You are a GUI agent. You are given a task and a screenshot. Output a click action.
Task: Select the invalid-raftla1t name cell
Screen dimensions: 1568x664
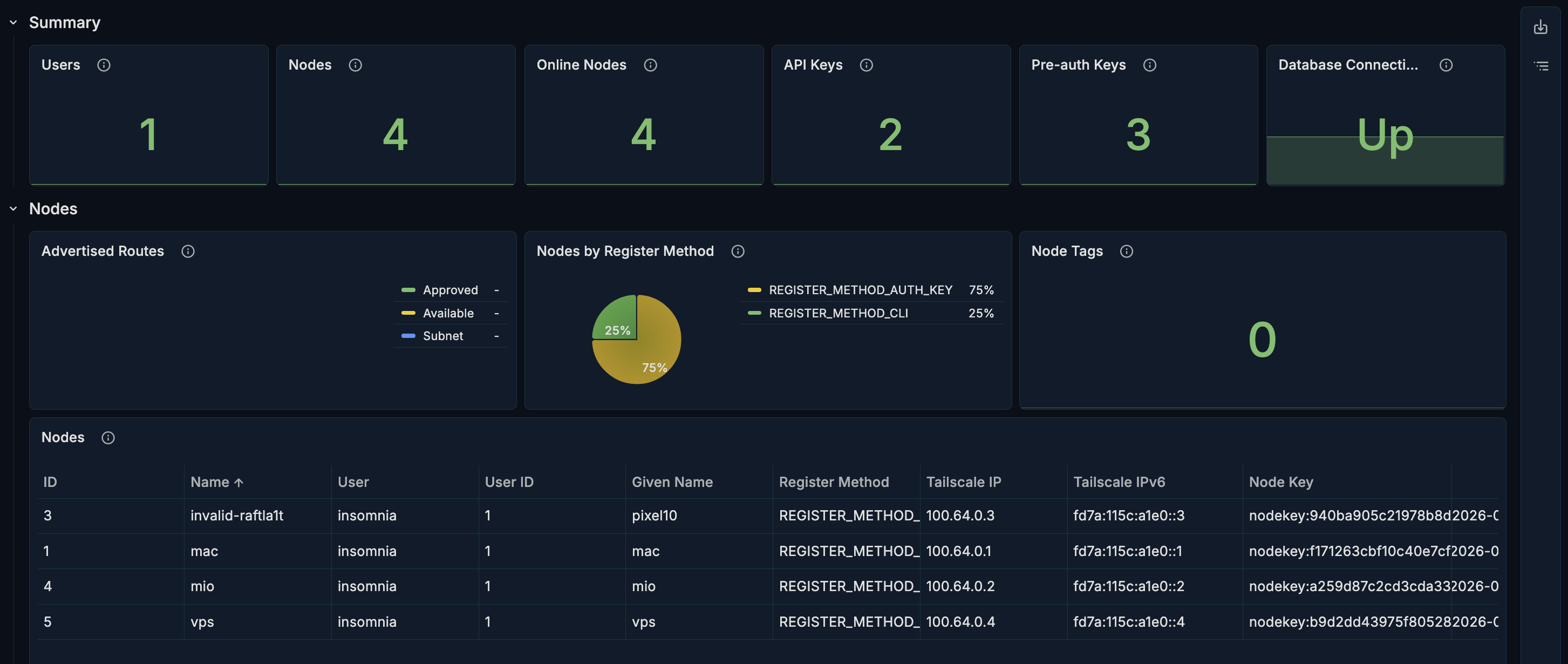click(x=257, y=516)
